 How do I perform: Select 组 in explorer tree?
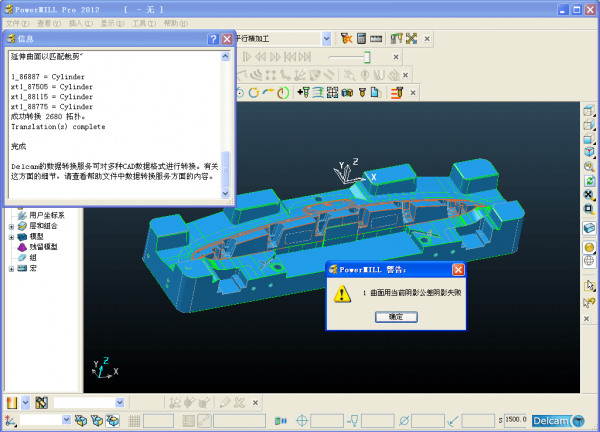tap(33, 258)
